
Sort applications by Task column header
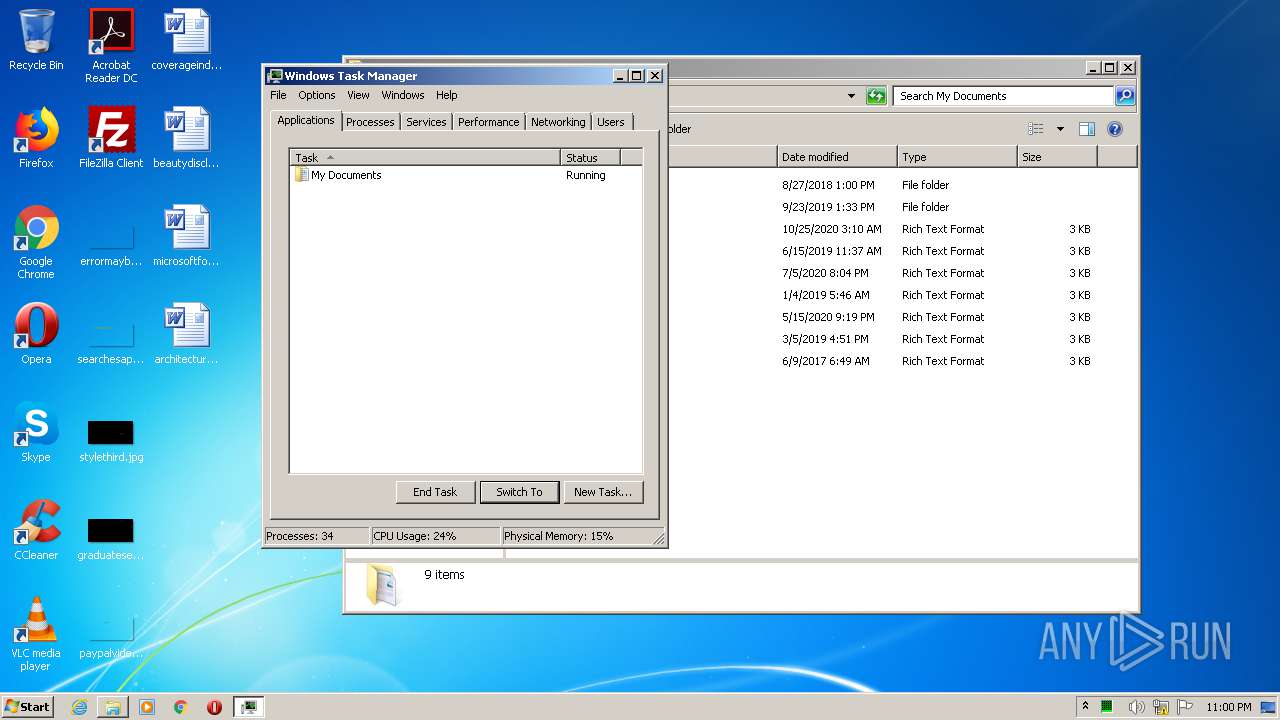point(425,158)
